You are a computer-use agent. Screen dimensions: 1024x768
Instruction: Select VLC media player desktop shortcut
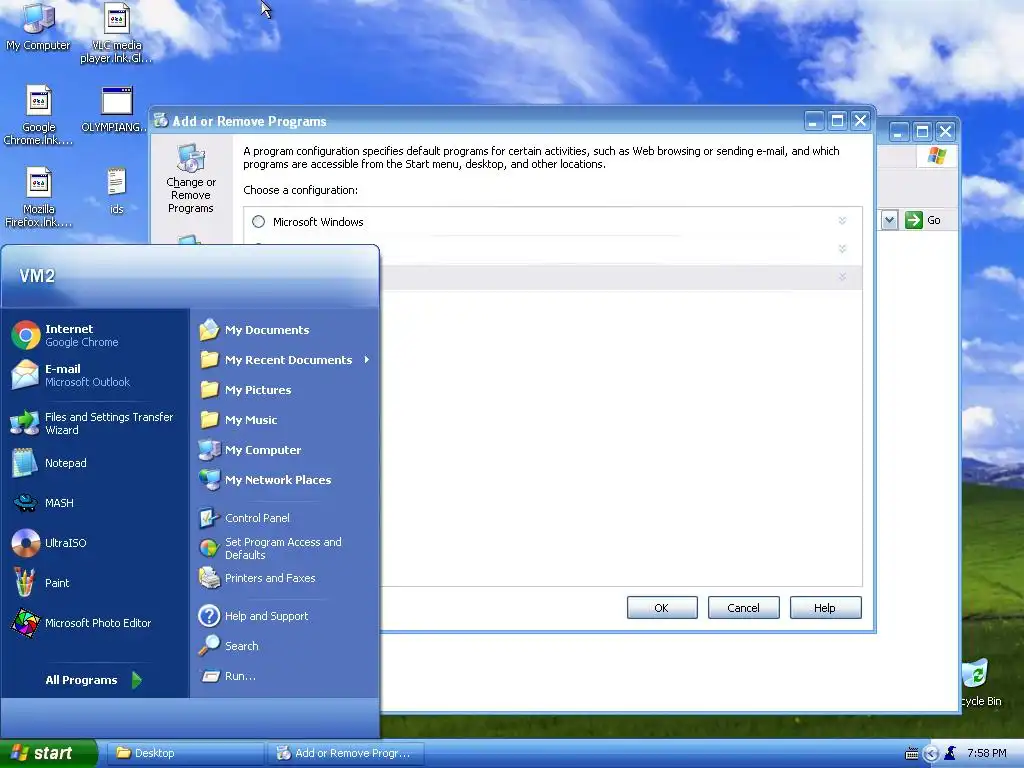[116, 33]
